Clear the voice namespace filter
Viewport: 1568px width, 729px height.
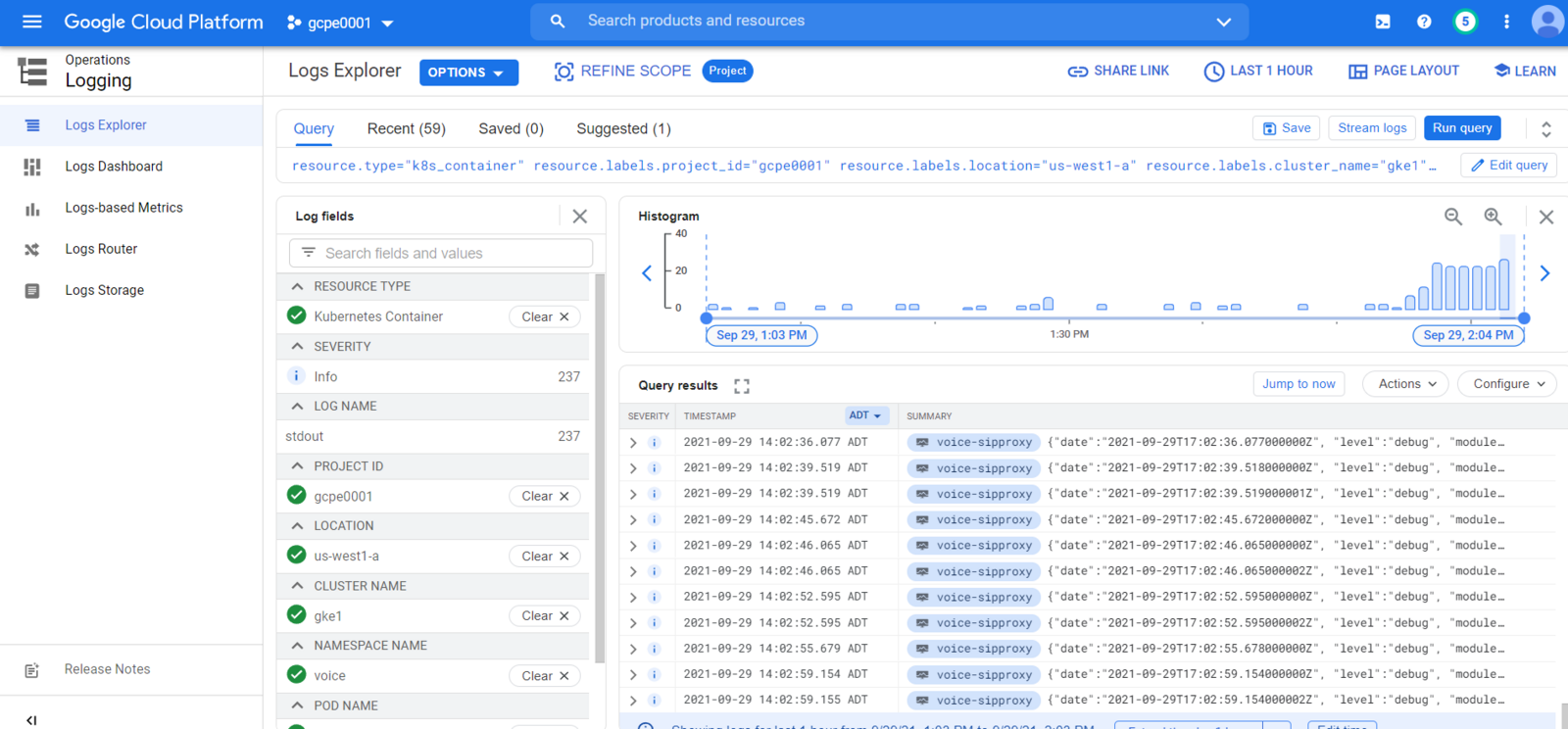point(545,675)
